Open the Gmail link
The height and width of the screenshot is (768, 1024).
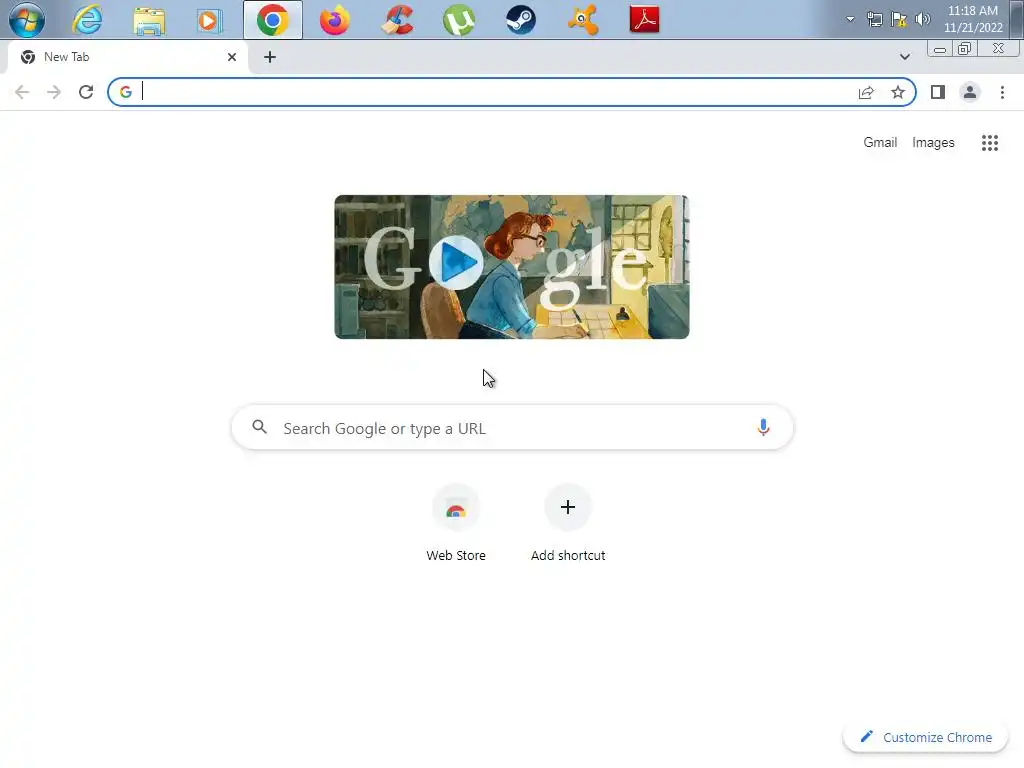[x=880, y=142]
